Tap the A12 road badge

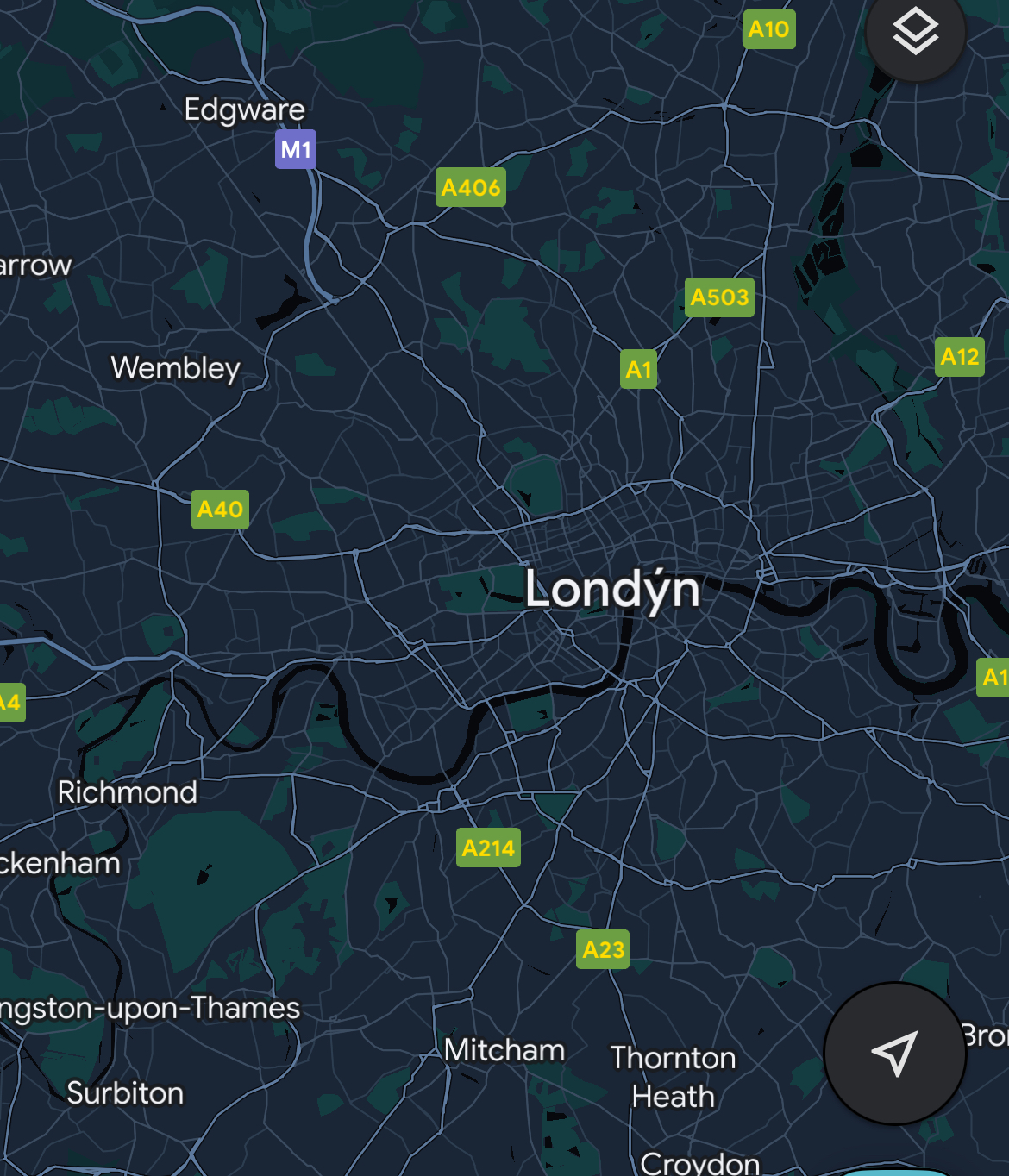(x=960, y=356)
